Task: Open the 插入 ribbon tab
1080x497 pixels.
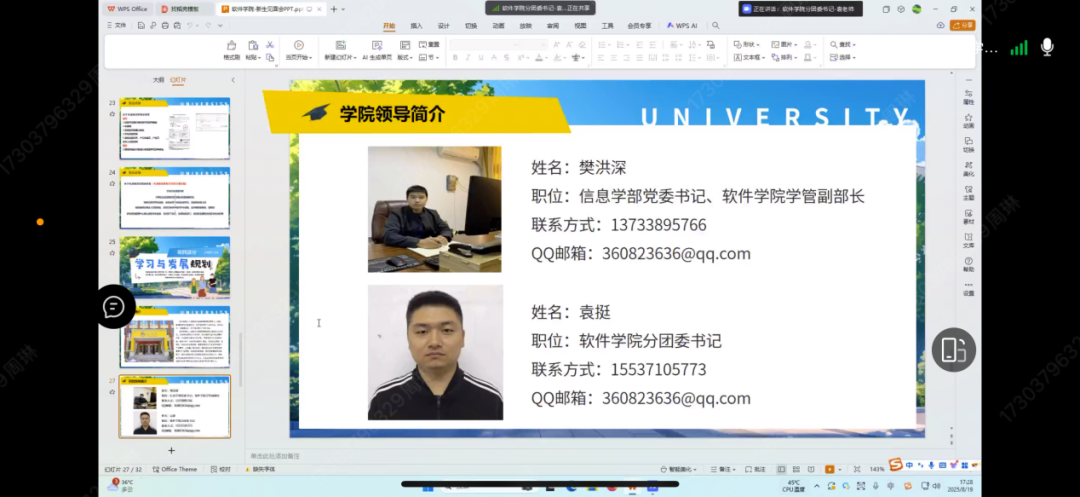Action: 416,26
